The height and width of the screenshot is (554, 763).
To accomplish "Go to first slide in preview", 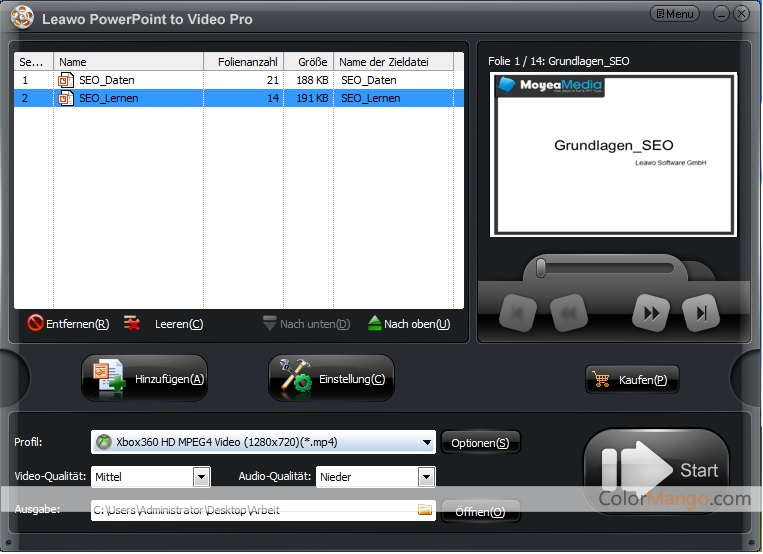I will [518, 313].
